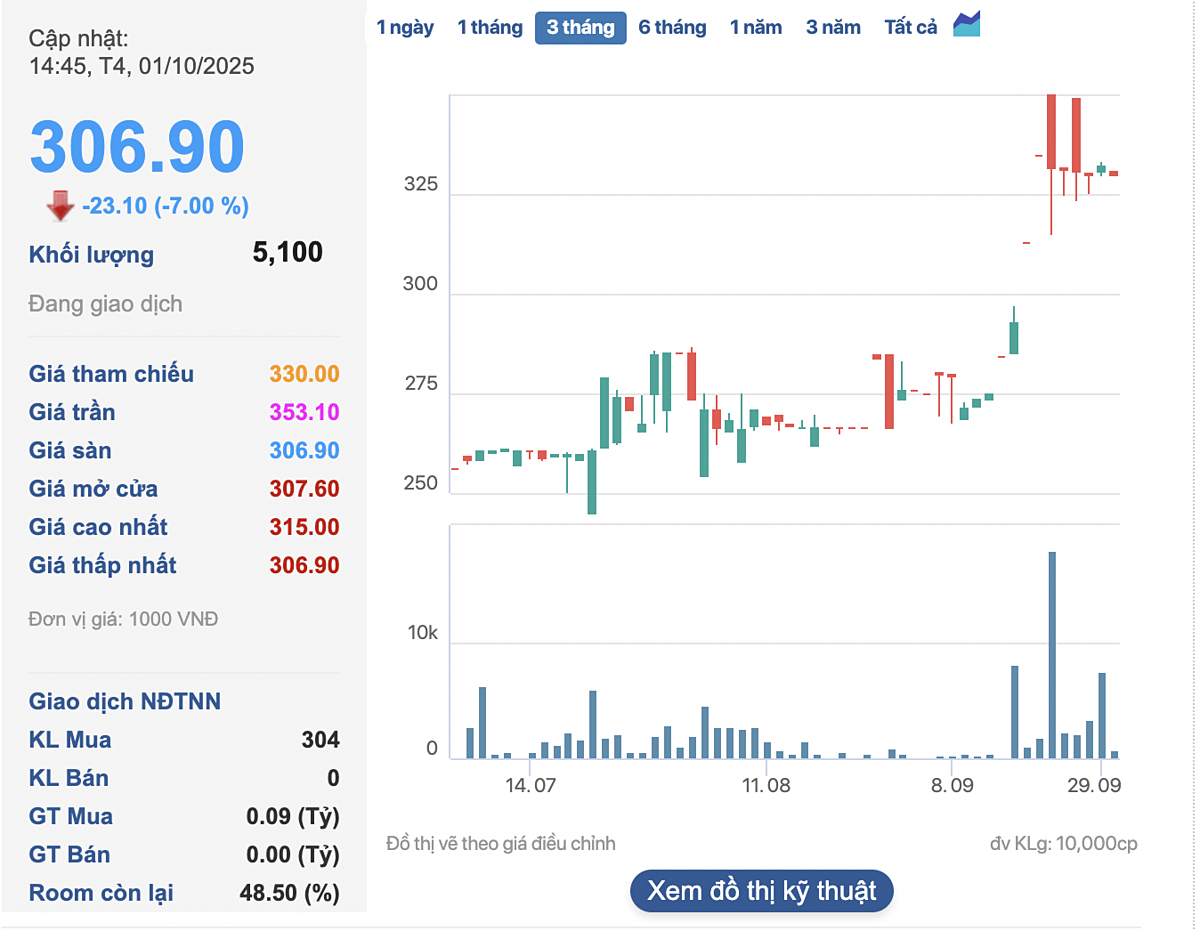Click the Room còn lại 48.50 value
Screen dimensions: 1200x931
pos(289,893)
